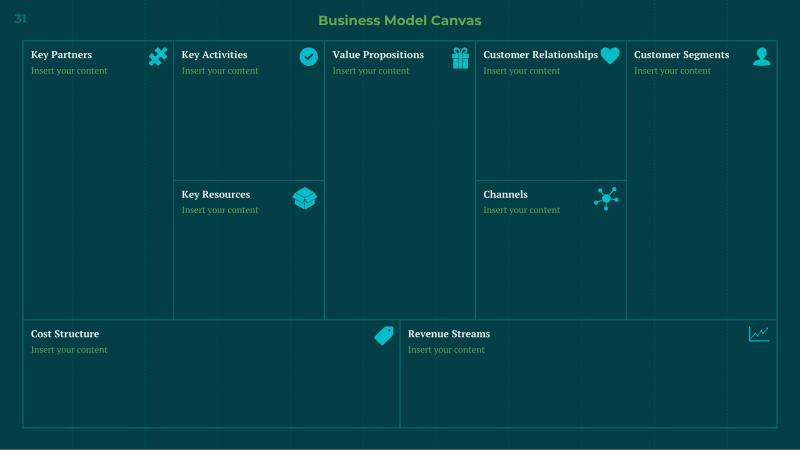Select the Value Propositions heading

pyautogui.click(x=378, y=55)
